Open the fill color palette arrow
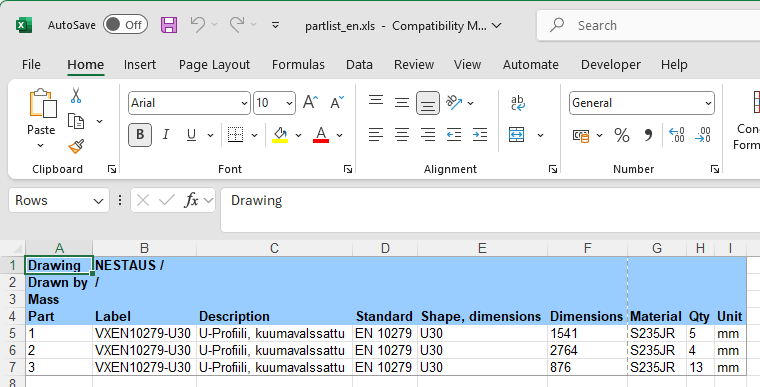This screenshot has width=760, height=387. pyautogui.click(x=299, y=135)
